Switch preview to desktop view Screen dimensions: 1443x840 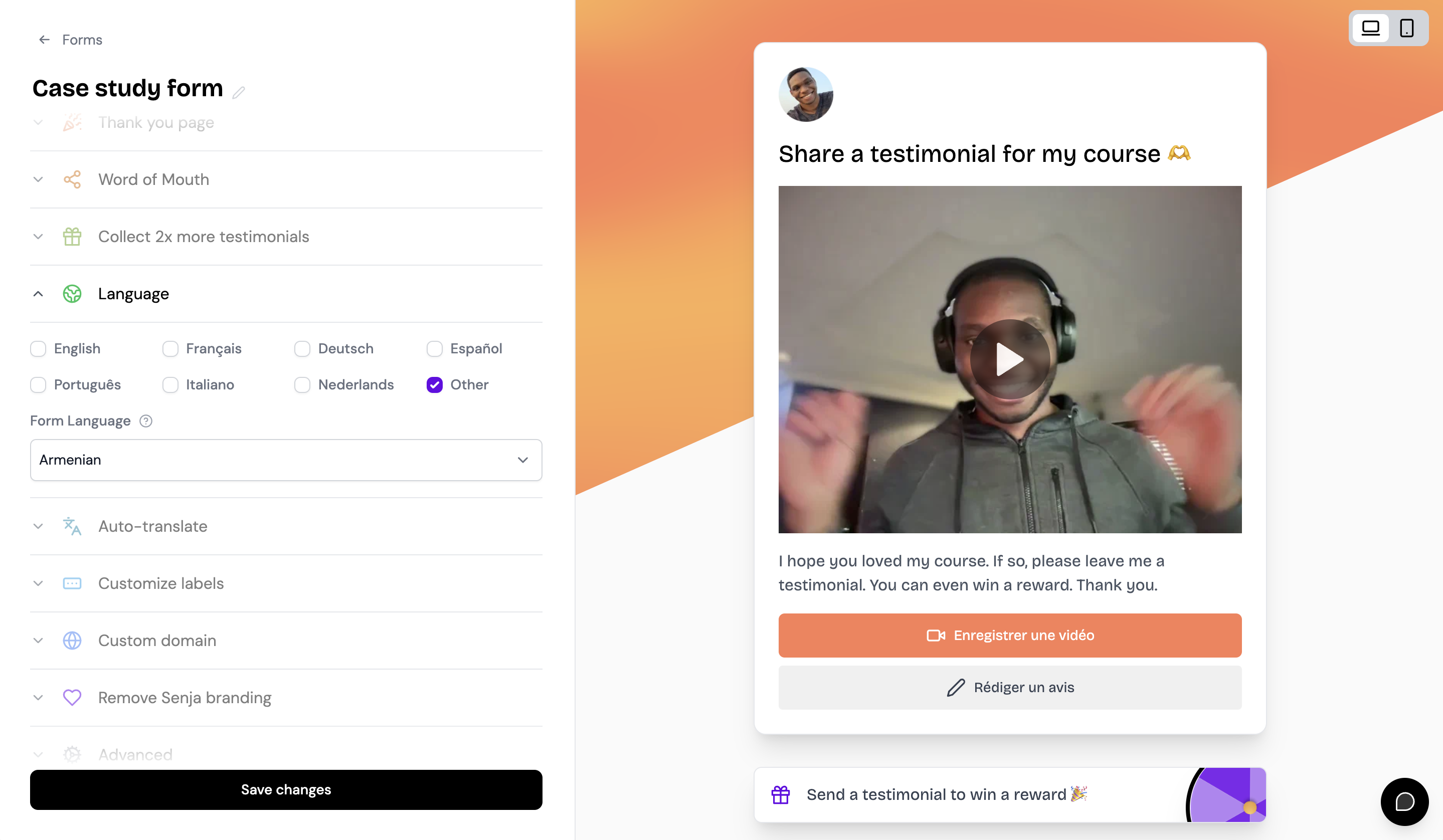tap(1370, 28)
